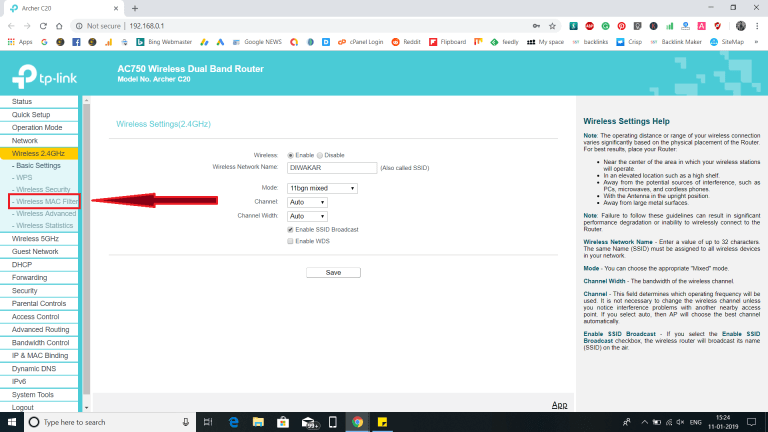Expand the Channel dropdown
The height and width of the screenshot is (432, 768).
coord(307,201)
